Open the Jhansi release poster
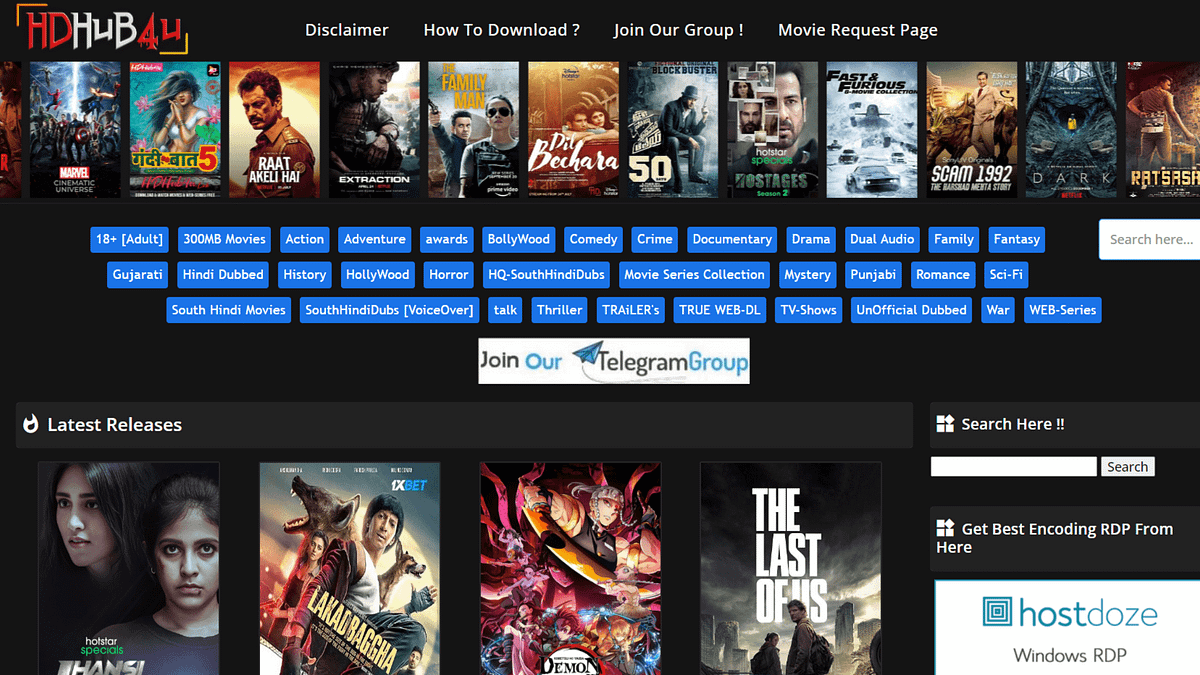This screenshot has width=1200, height=675. pyautogui.click(x=129, y=568)
